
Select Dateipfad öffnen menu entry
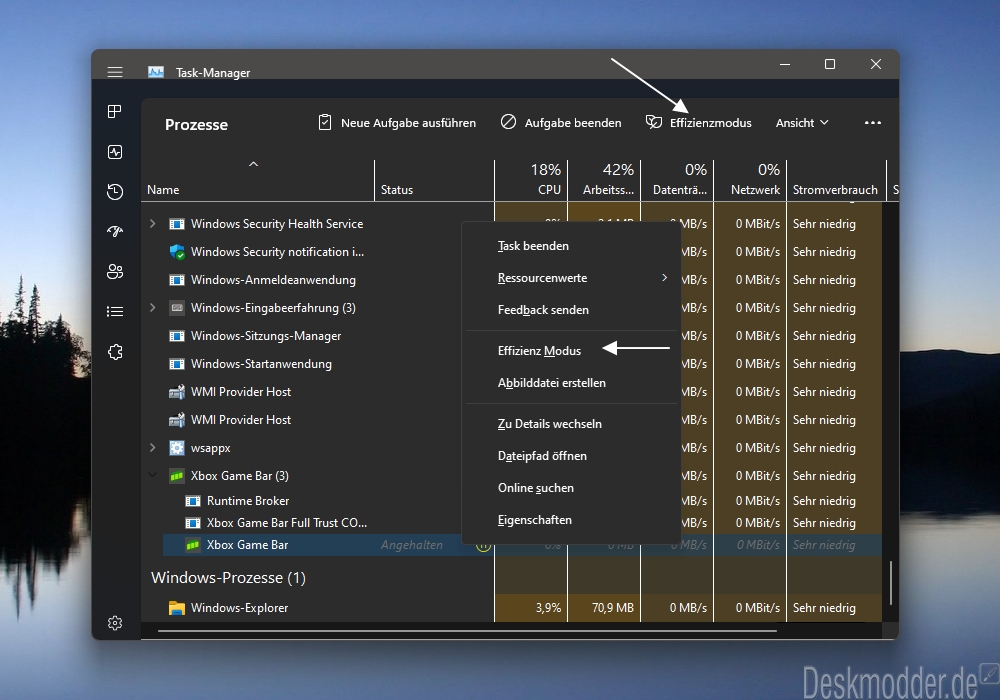(571, 456)
